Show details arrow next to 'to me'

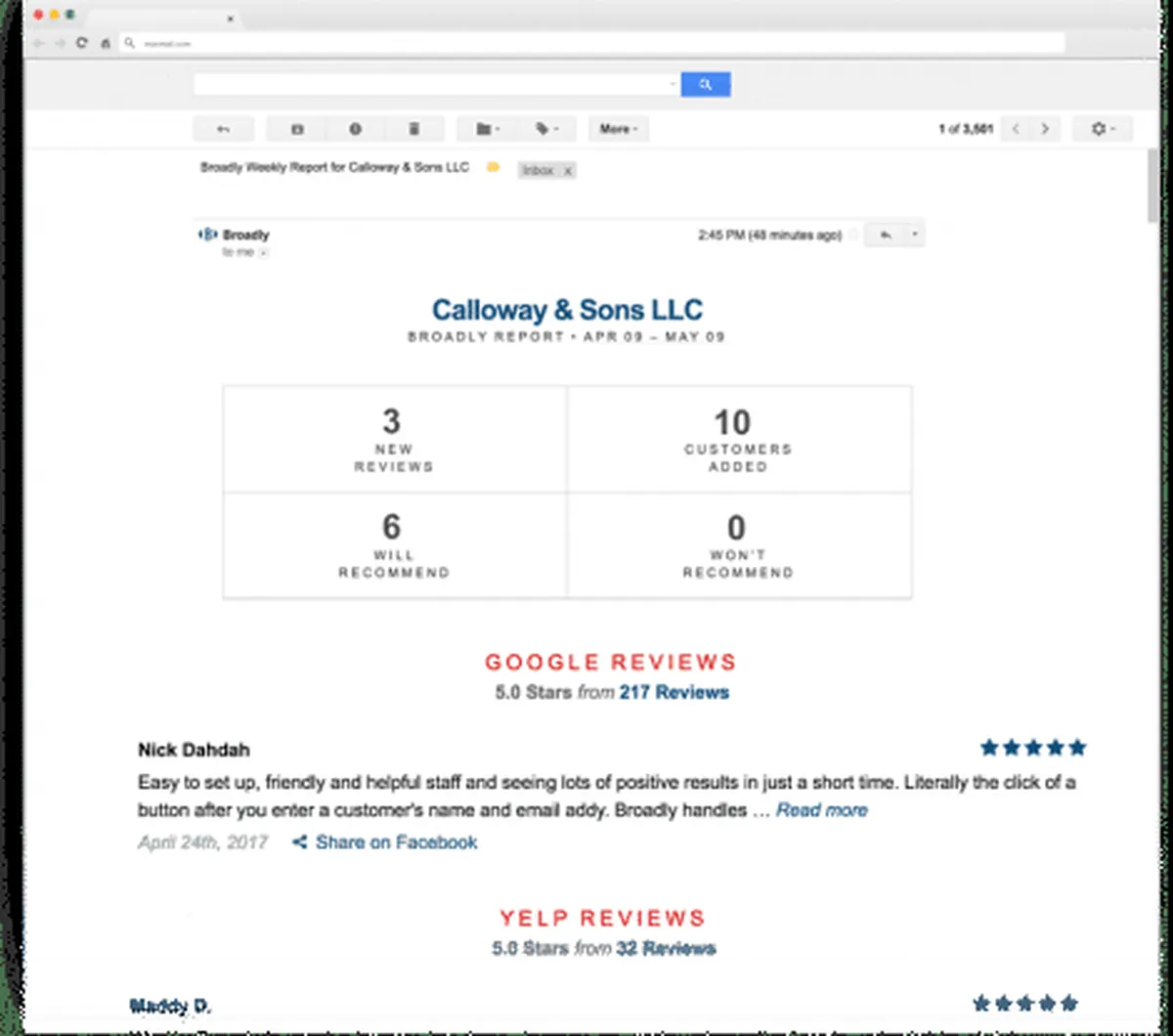[264, 253]
